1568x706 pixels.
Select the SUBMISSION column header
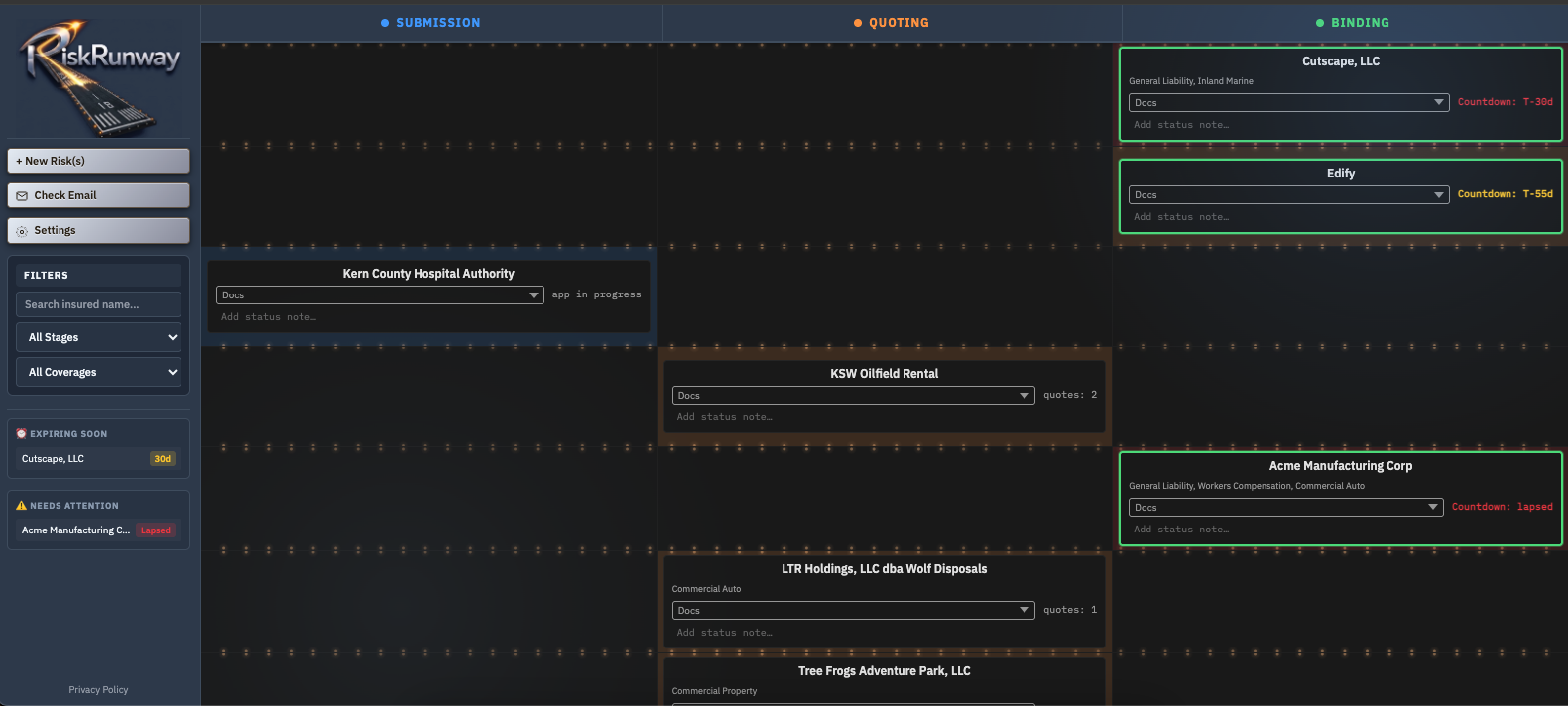coord(431,23)
